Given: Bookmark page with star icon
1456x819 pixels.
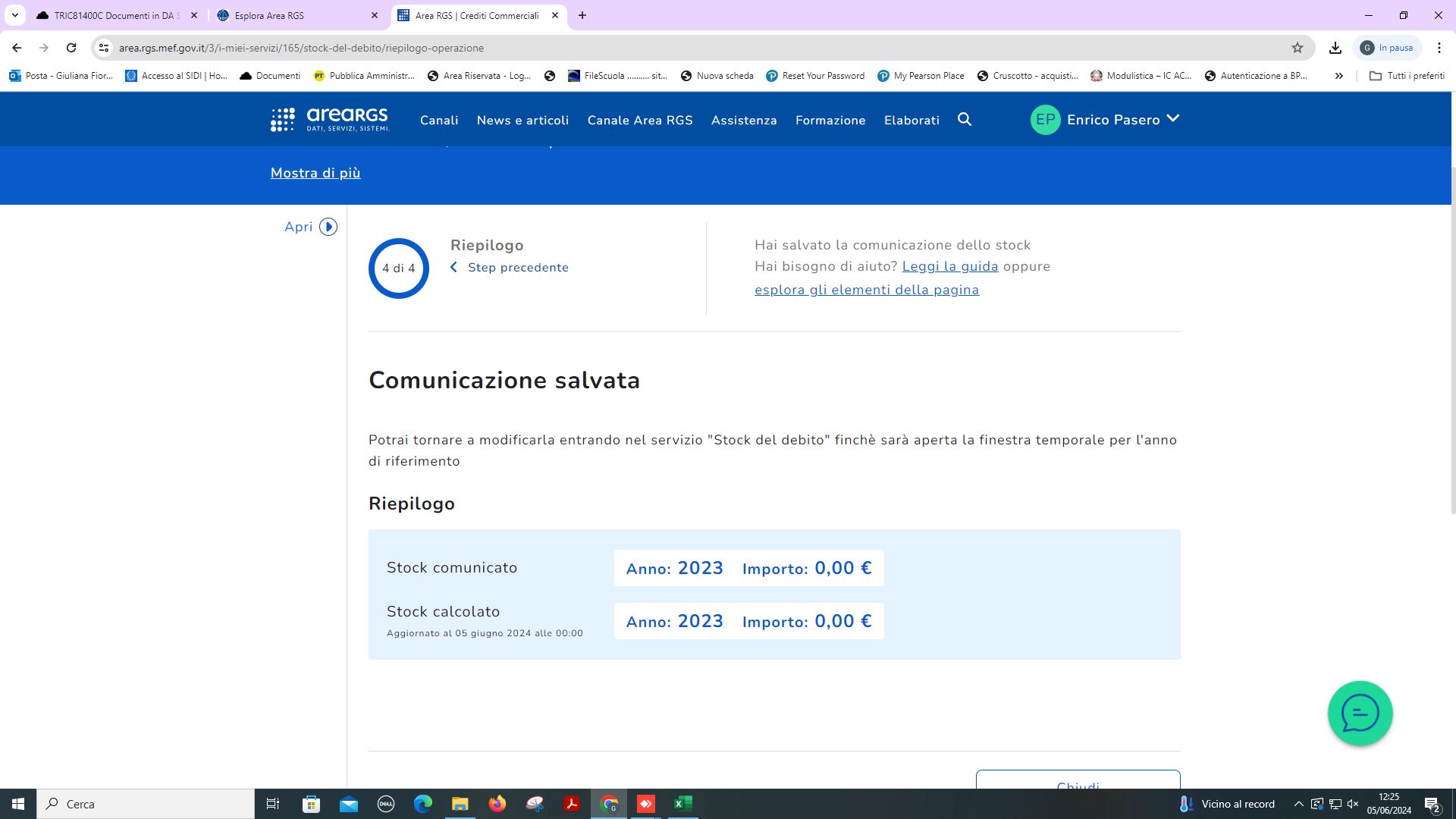Looking at the screenshot, I should coord(1298,48).
